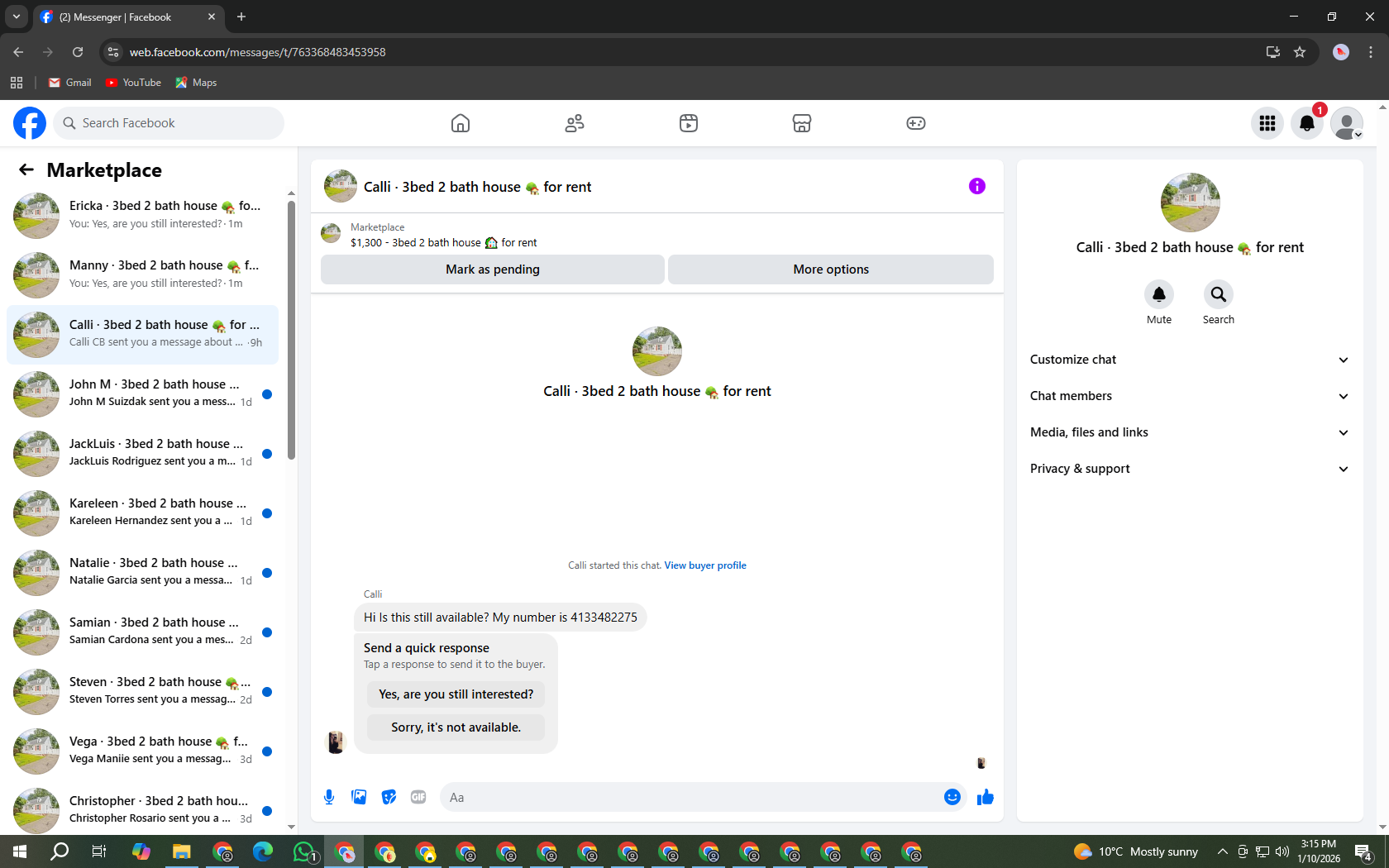Open the $1,300 3bed listing link
The width and height of the screenshot is (1389, 868).
(x=443, y=242)
